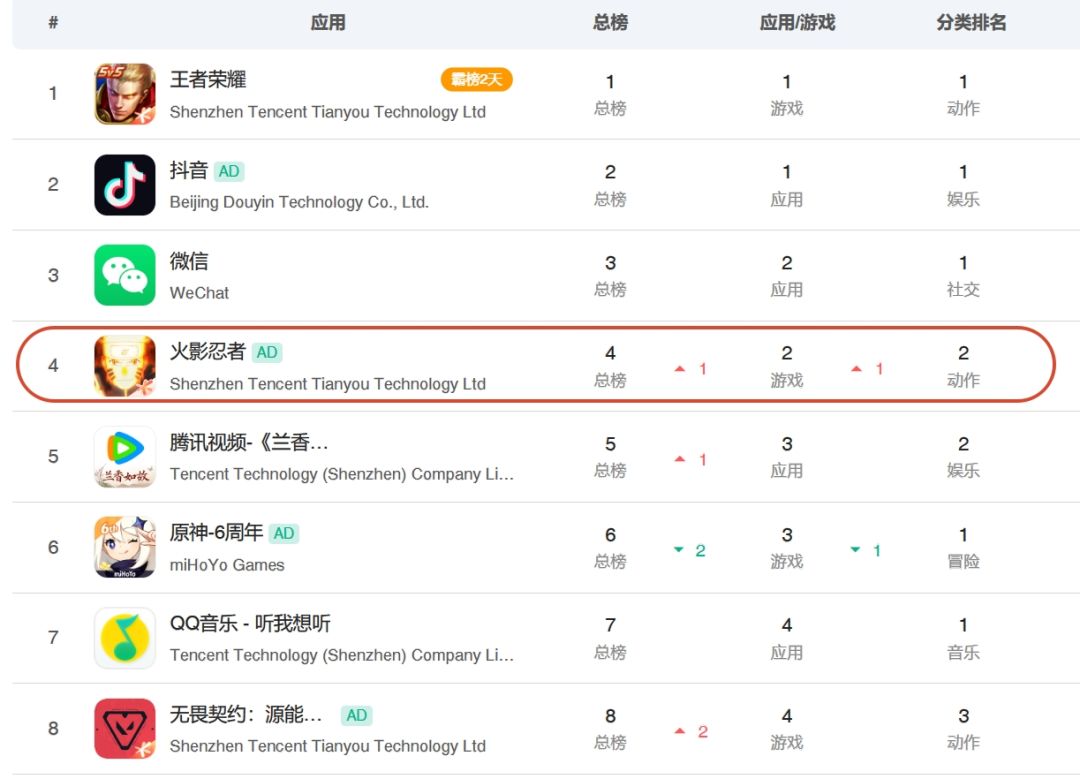Click the red up arrow in 火影忍者 总榜
This screenshot has width=1080, height=779.
pos(680,369)
